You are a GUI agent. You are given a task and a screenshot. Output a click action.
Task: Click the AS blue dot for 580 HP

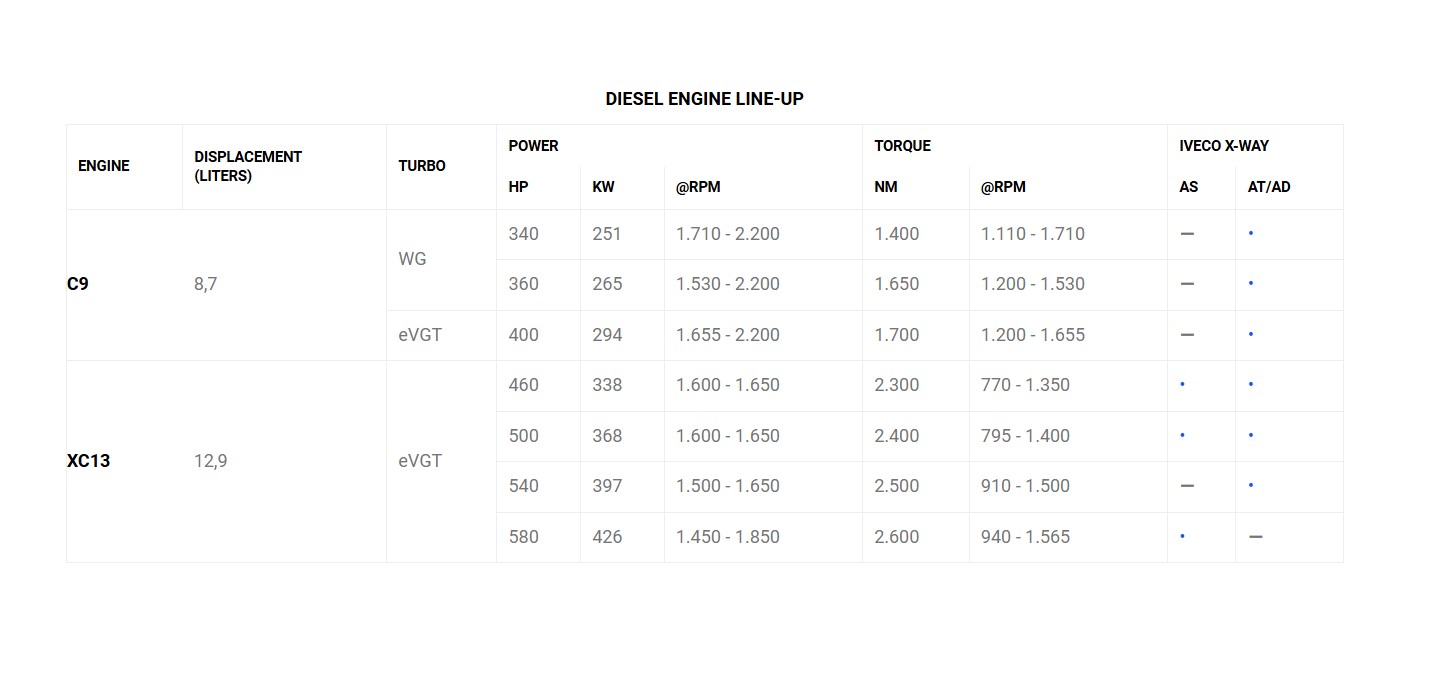point(1182,537)
